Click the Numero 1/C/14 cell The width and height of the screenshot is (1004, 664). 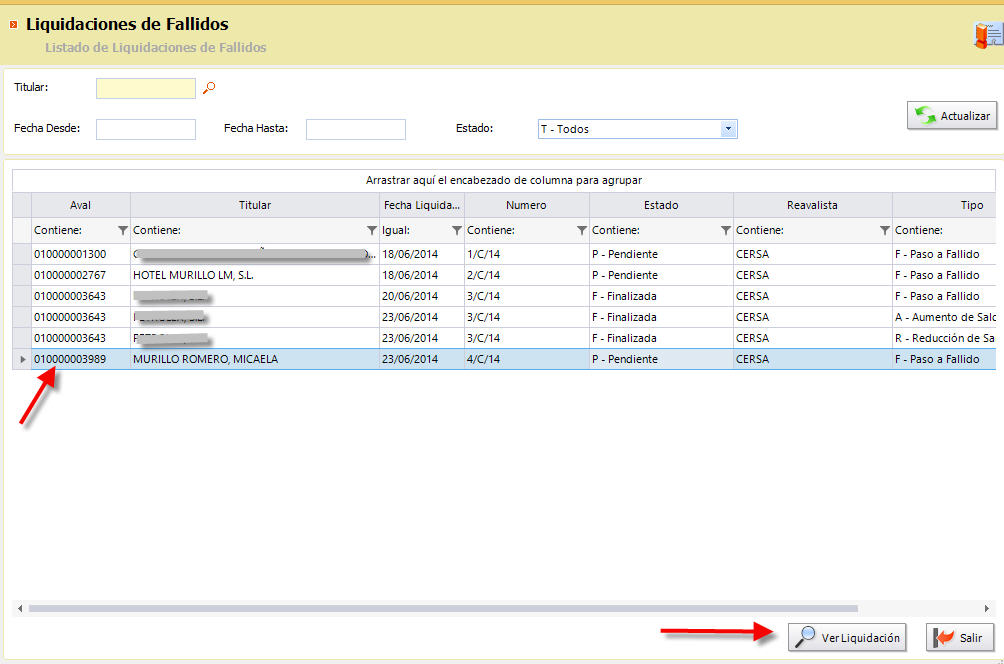pos(526,254)
